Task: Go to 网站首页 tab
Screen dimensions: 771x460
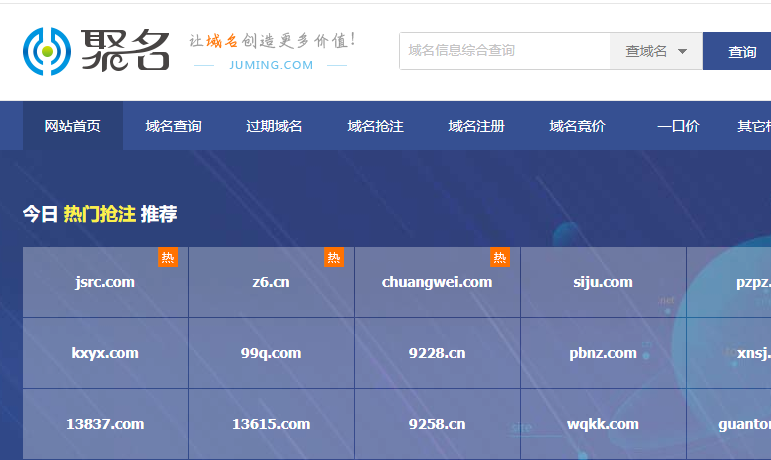Action: (73, 126)
